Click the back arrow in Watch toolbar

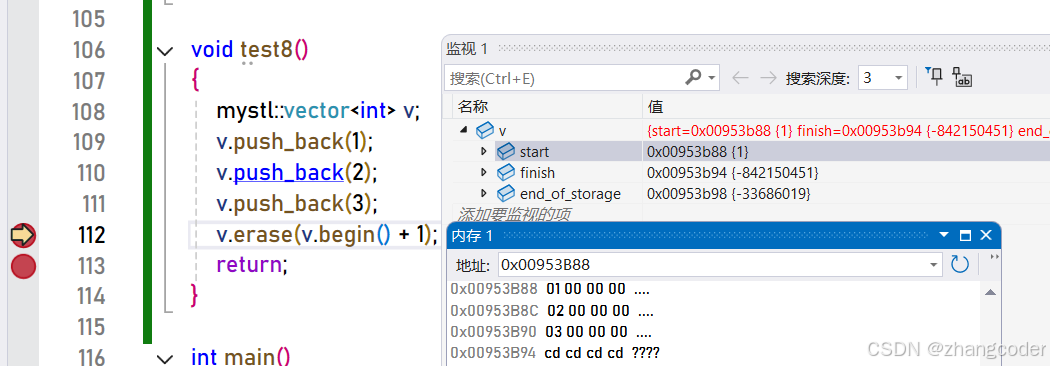tap(740, 78)
